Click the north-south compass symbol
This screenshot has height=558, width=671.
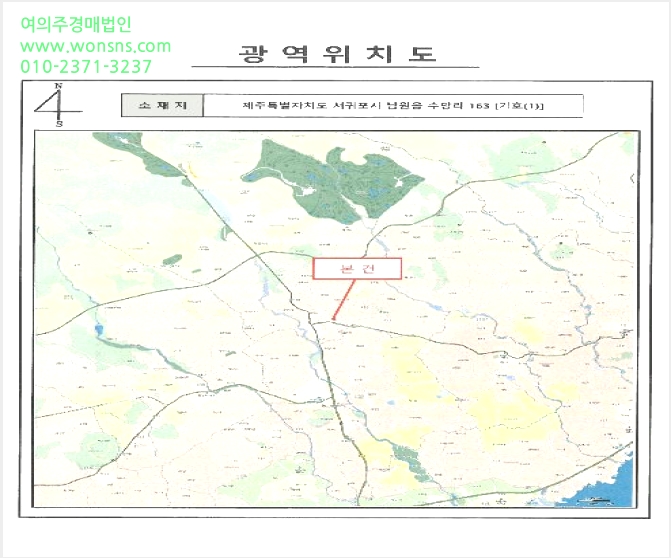tap(57, 105)
